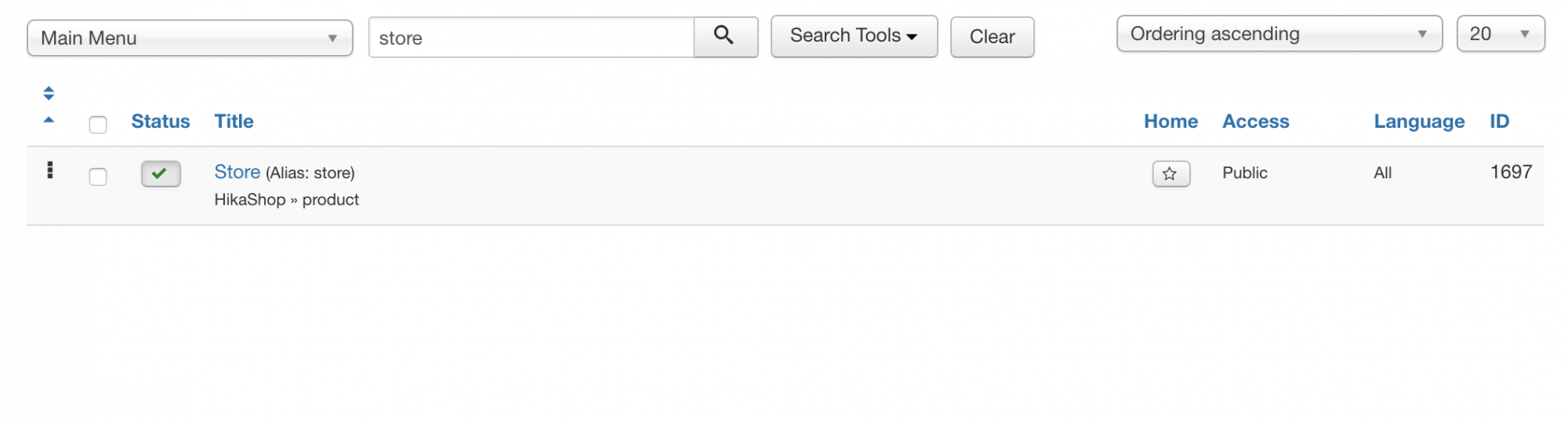Sort by the Home column header
The height and width of the screenshot is (422, 1568).
tap(1171, 122)
